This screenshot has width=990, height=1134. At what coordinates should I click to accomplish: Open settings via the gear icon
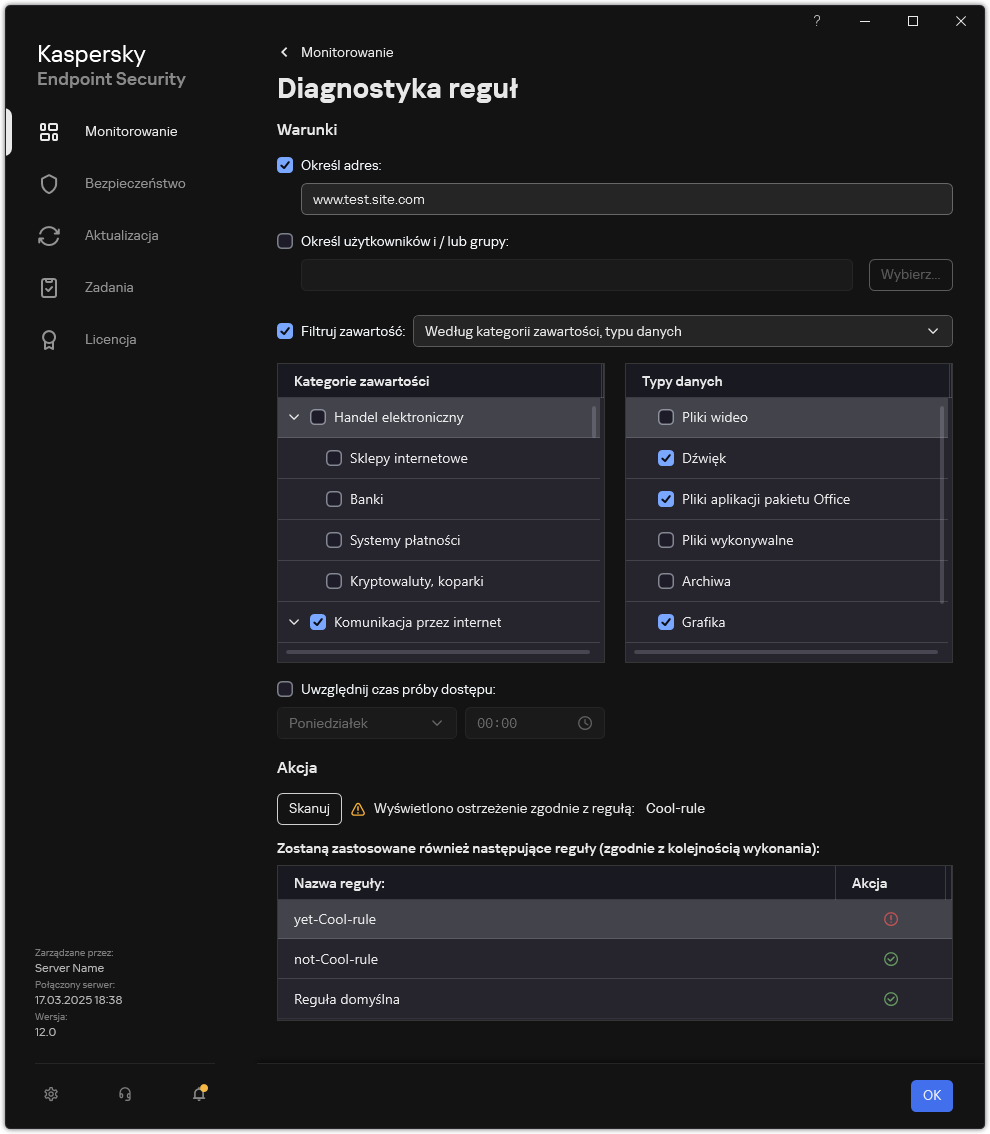click(x=51, y=1094)
